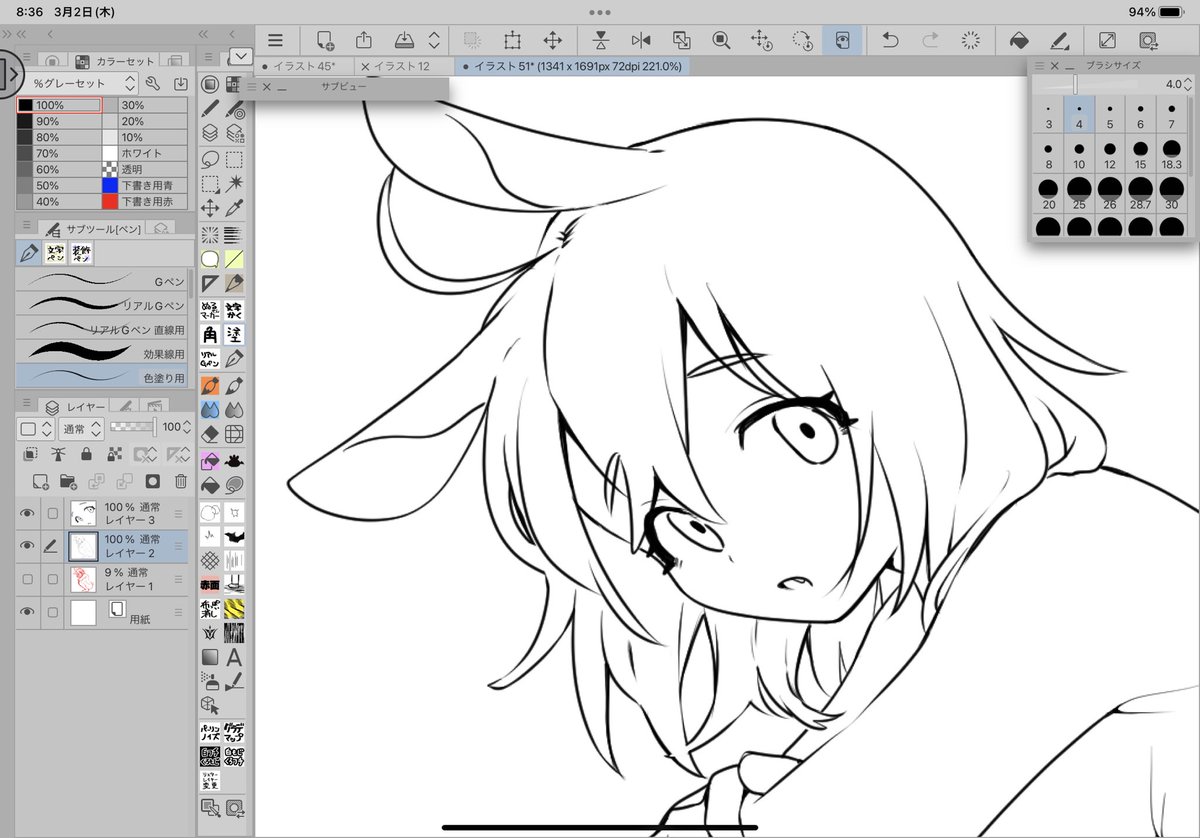Select the eraser tool in the toolbar
Viewport: 1200px width, 838px height.
click(x=210, y=434)
